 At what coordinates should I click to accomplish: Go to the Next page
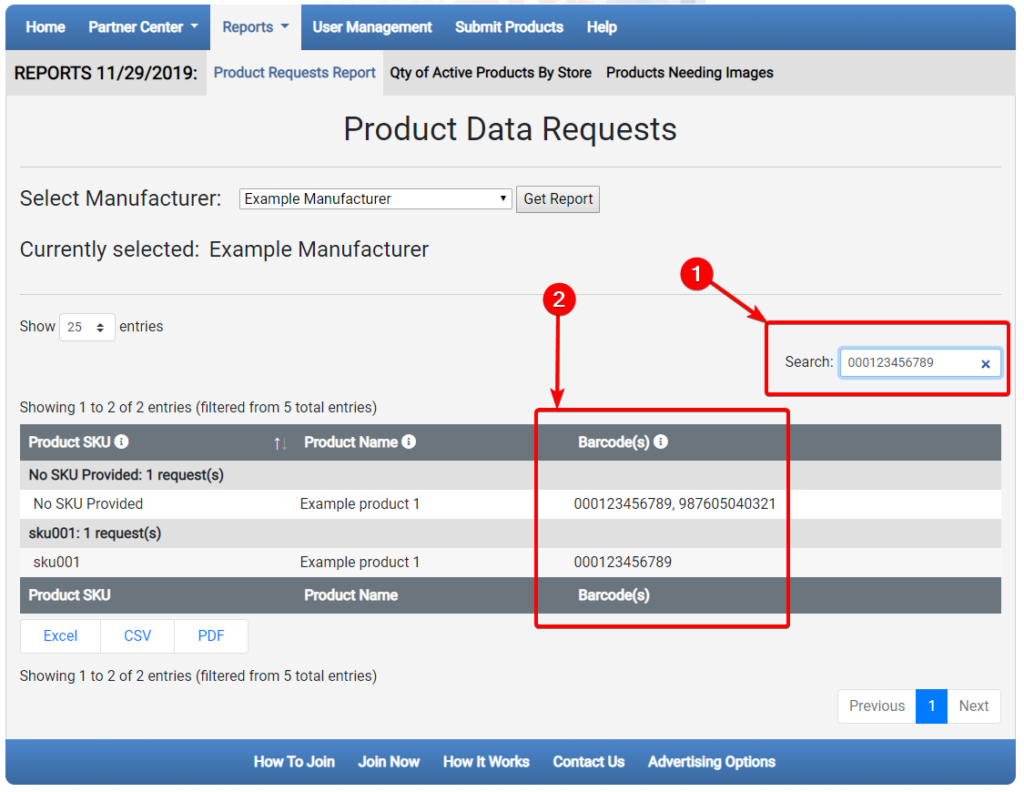(974, 706)
